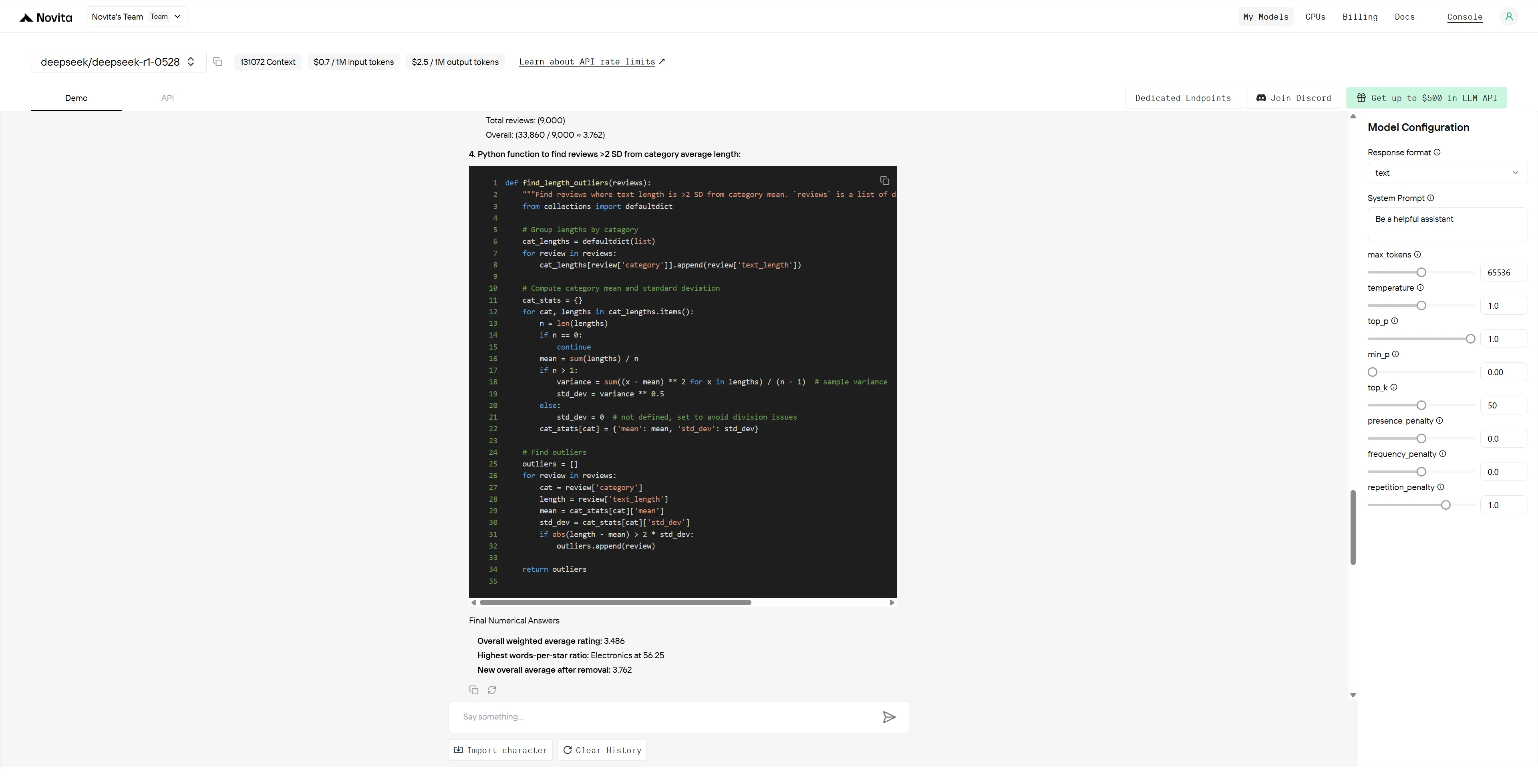Screen dimensions: 1538x784
Task: Adjust the min_p slider handle
Action: click(x=1373, y=372)
